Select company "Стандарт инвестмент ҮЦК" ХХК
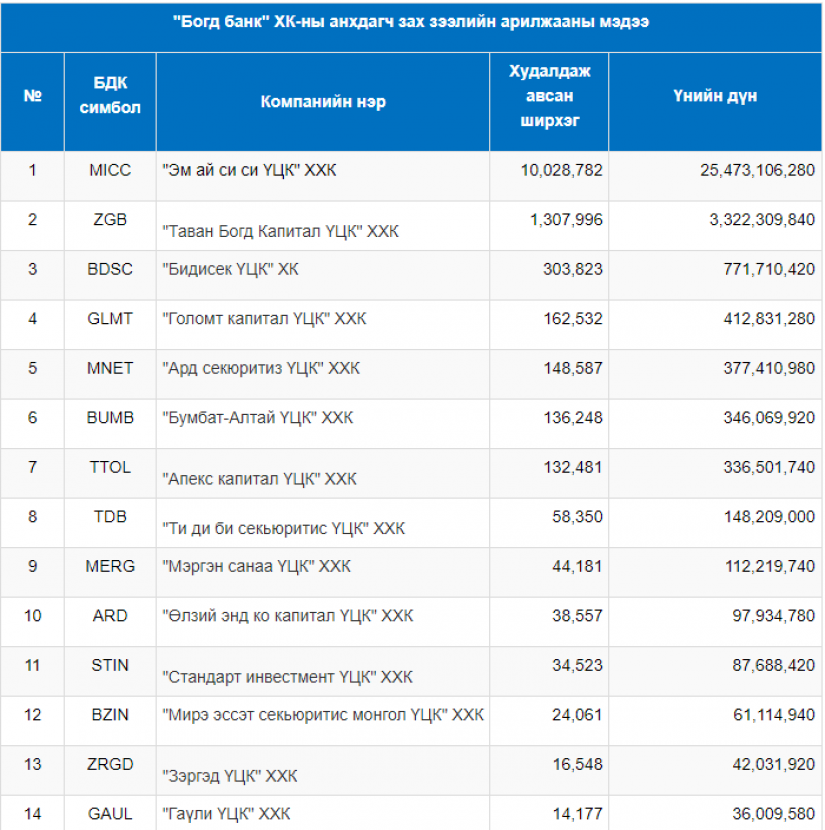Viewport: 825px width, 830px height. point(287,677)
